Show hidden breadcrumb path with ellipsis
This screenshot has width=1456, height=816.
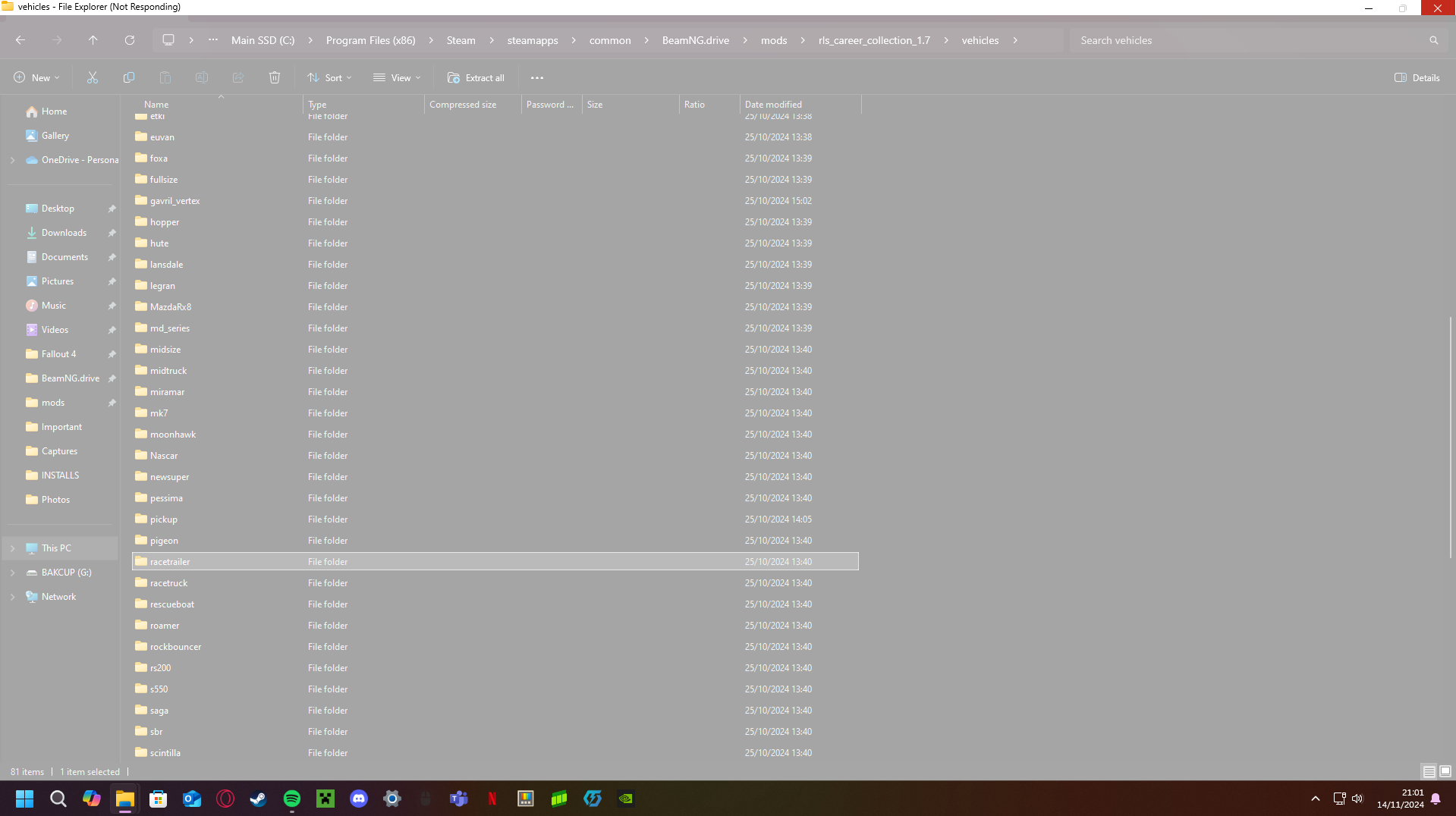point(213,40)
